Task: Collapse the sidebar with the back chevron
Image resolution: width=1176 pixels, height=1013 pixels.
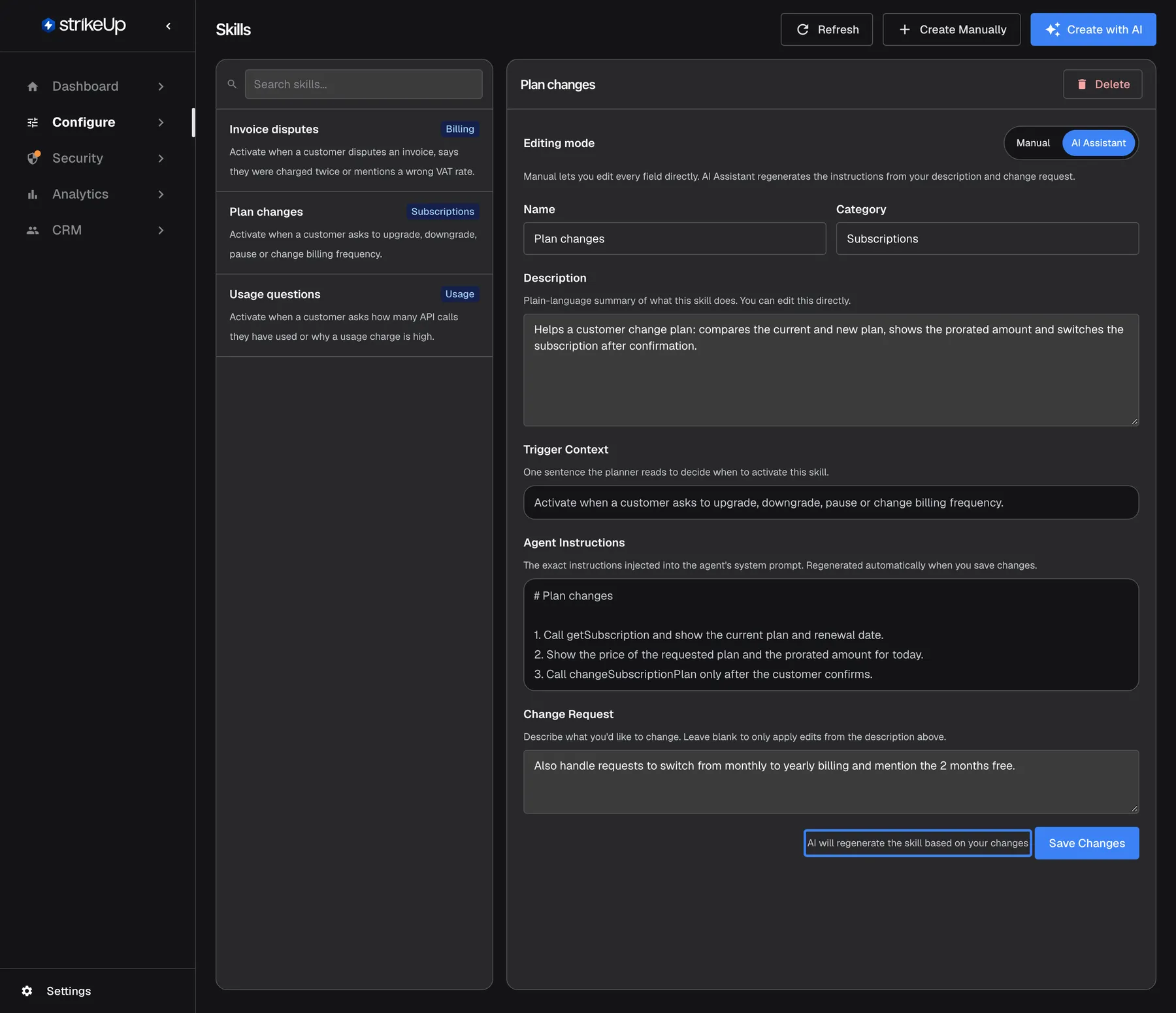Action: [168, 26]
